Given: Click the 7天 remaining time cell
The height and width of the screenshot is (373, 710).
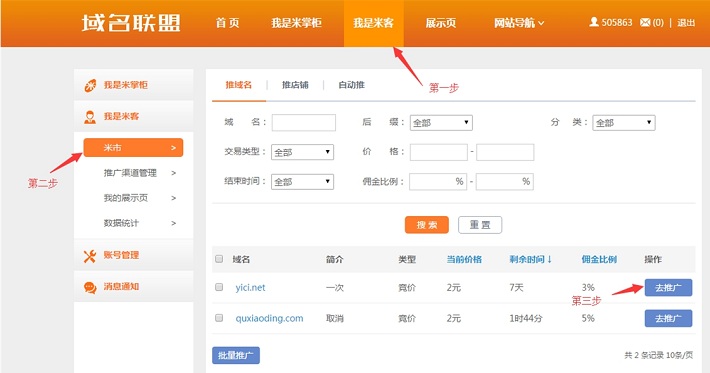Looking at the screenshot, I should pos(516,287).
